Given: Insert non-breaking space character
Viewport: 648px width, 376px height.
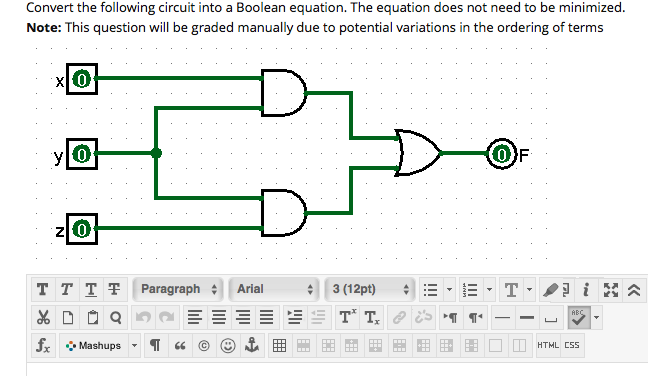Looking at the screenshot, I should (551, 318).
